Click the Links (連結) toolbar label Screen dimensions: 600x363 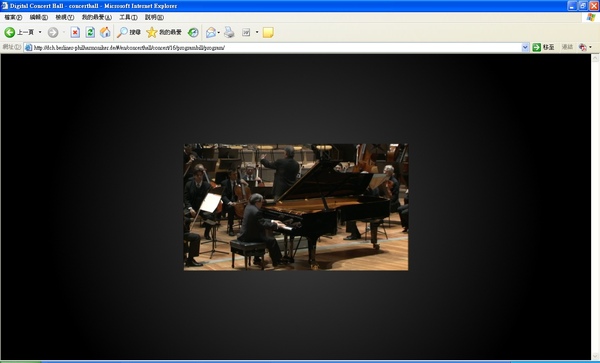pos(567,47)
